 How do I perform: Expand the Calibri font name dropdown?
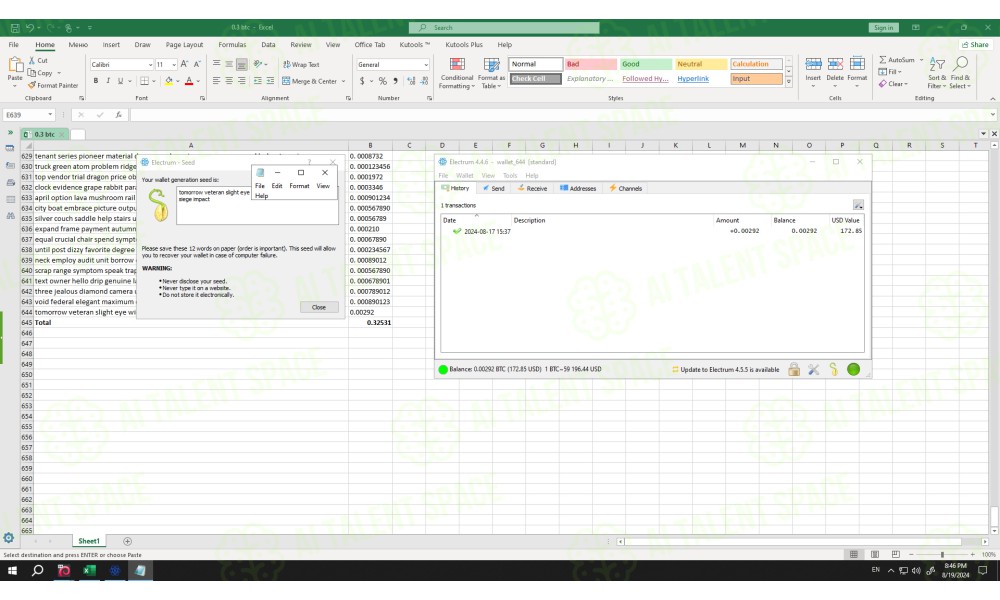tap(150, 64)
